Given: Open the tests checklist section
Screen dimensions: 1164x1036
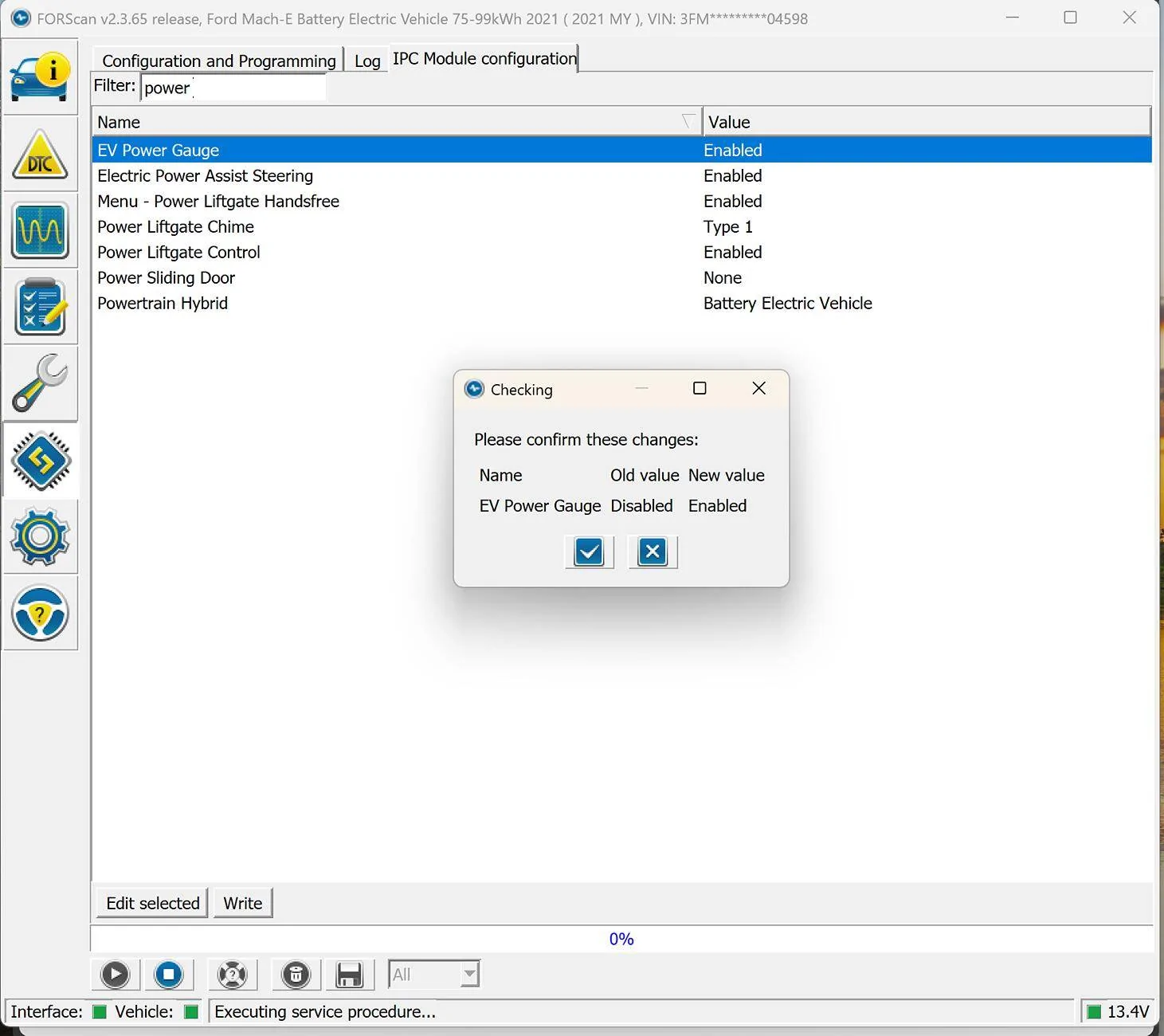Looking at the screenshot, I should point(40,307).
